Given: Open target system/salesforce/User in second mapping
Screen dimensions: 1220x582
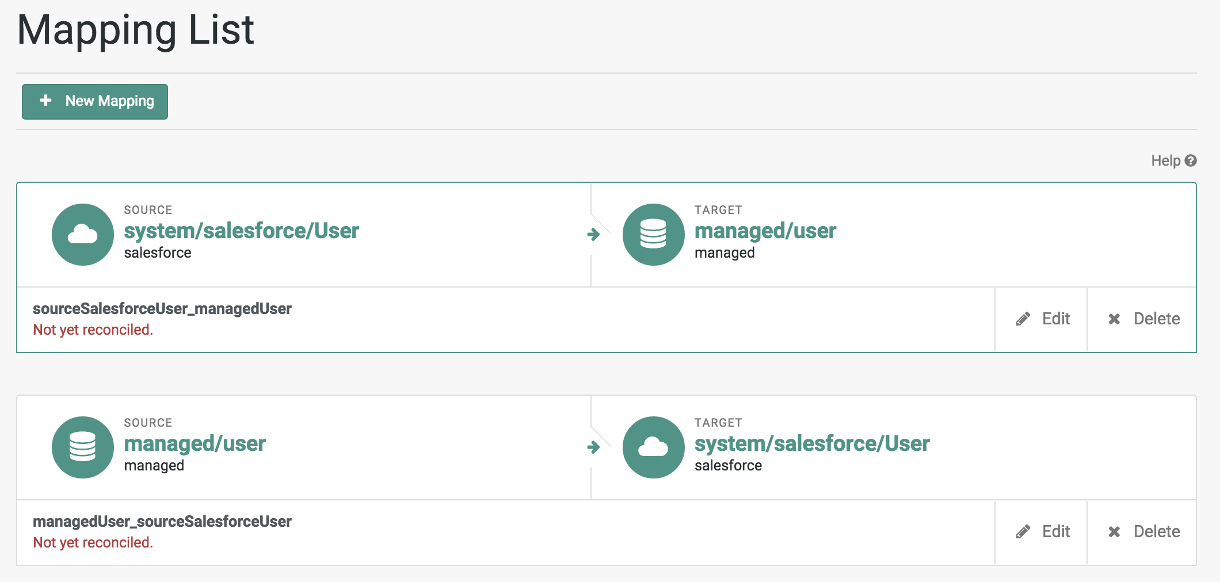Looking at the screenshot, I should [x=812, y=444].
